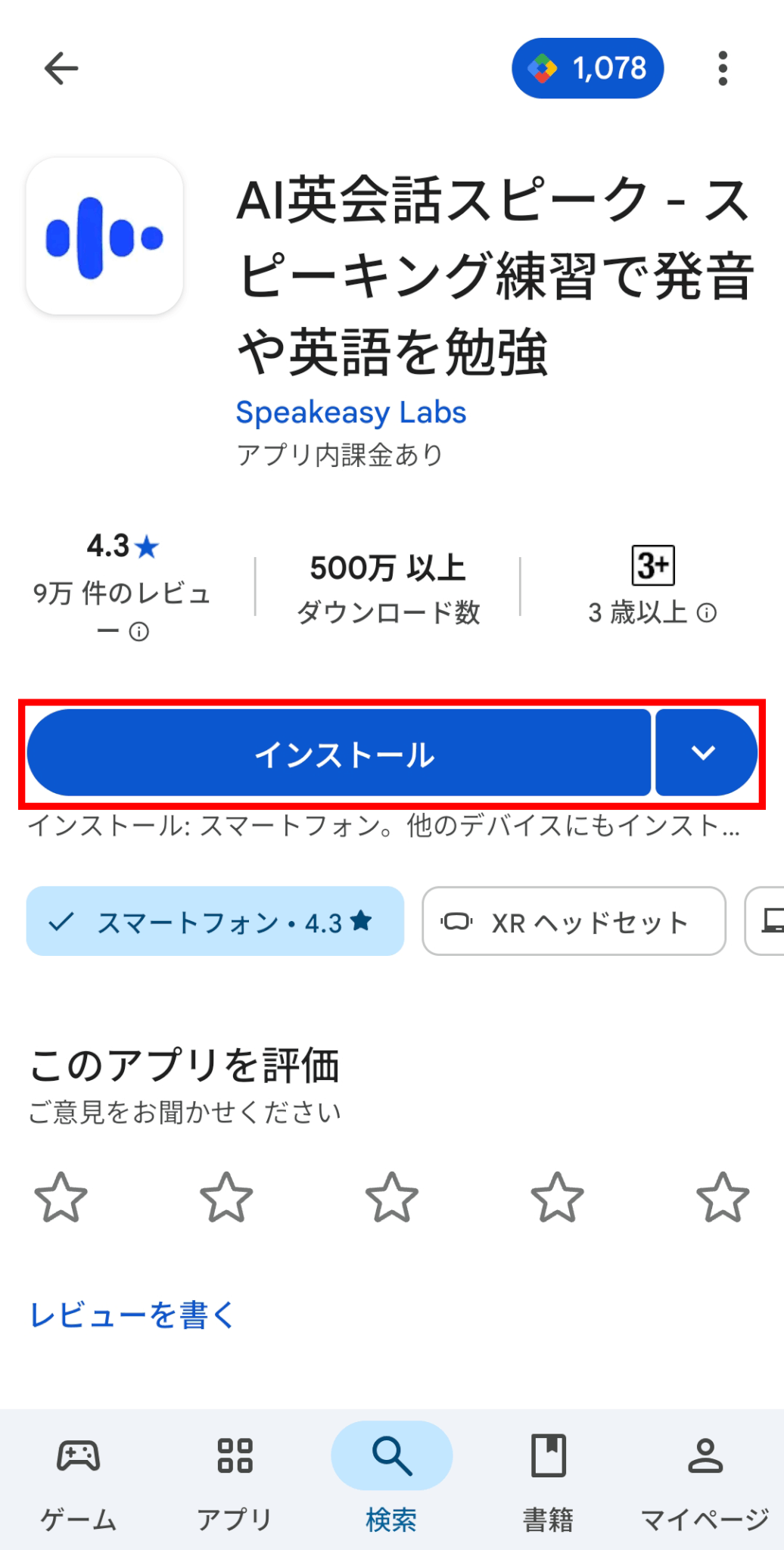Rate the app three stars
This screenshot has height=1550, width=784.
click(x=392, y=1197)
